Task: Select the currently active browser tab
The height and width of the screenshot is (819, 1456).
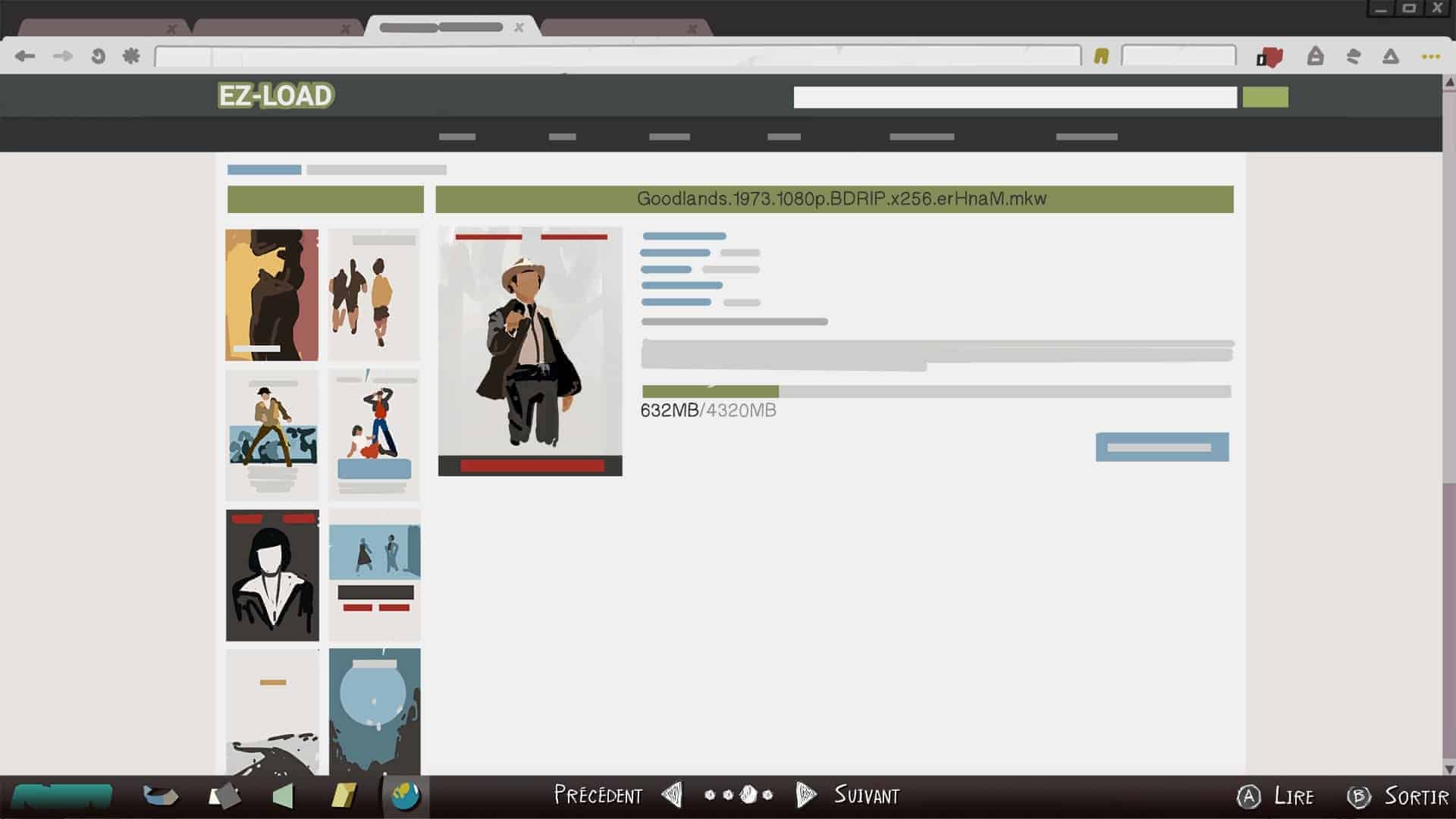Action: 442,27
